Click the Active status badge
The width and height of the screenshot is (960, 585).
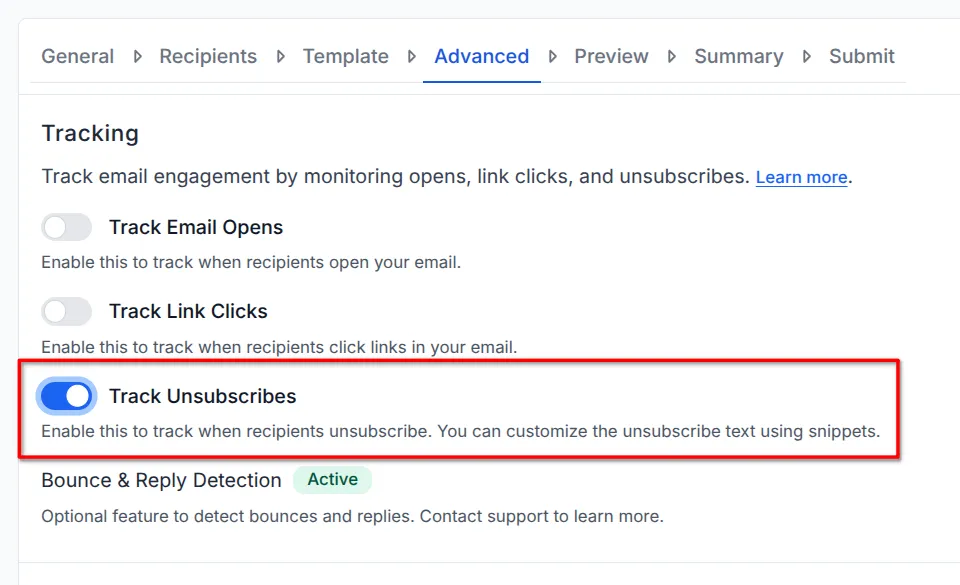[332, 480]
